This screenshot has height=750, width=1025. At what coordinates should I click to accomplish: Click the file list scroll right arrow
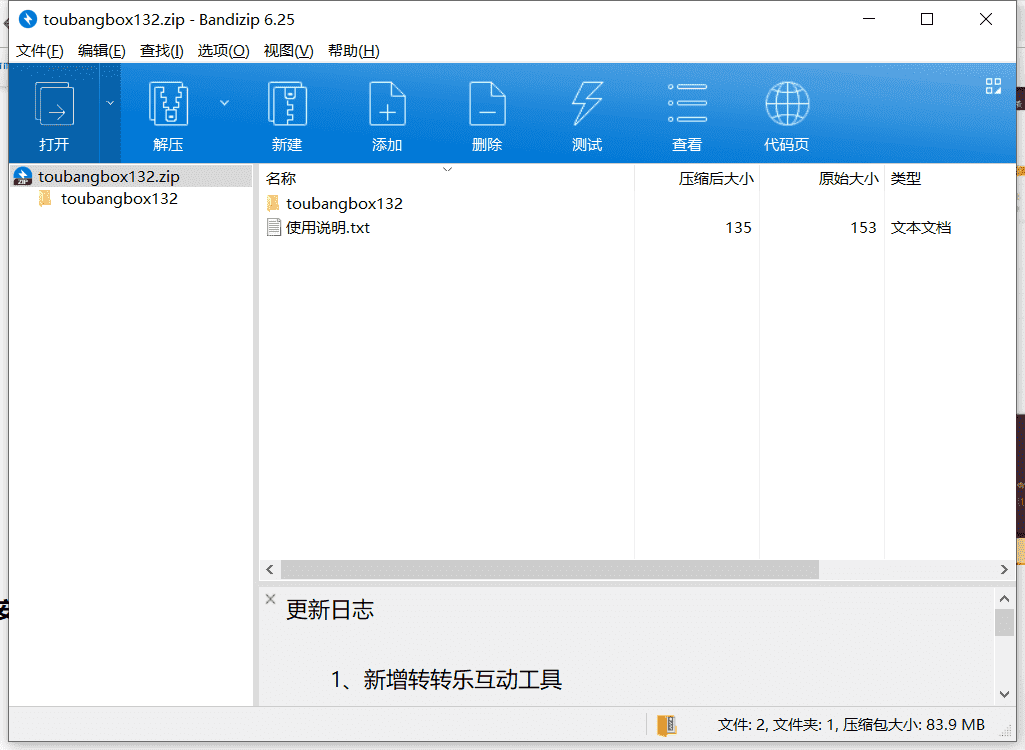point(1004,570)
